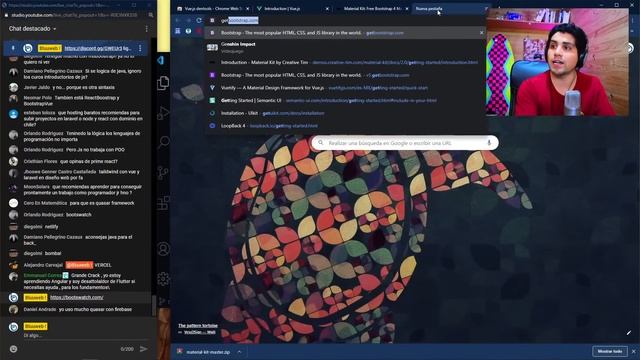The width and height of the screenshot is (640, 360).
Task: Close the Material Kit tab
Action: click(407, 9)
